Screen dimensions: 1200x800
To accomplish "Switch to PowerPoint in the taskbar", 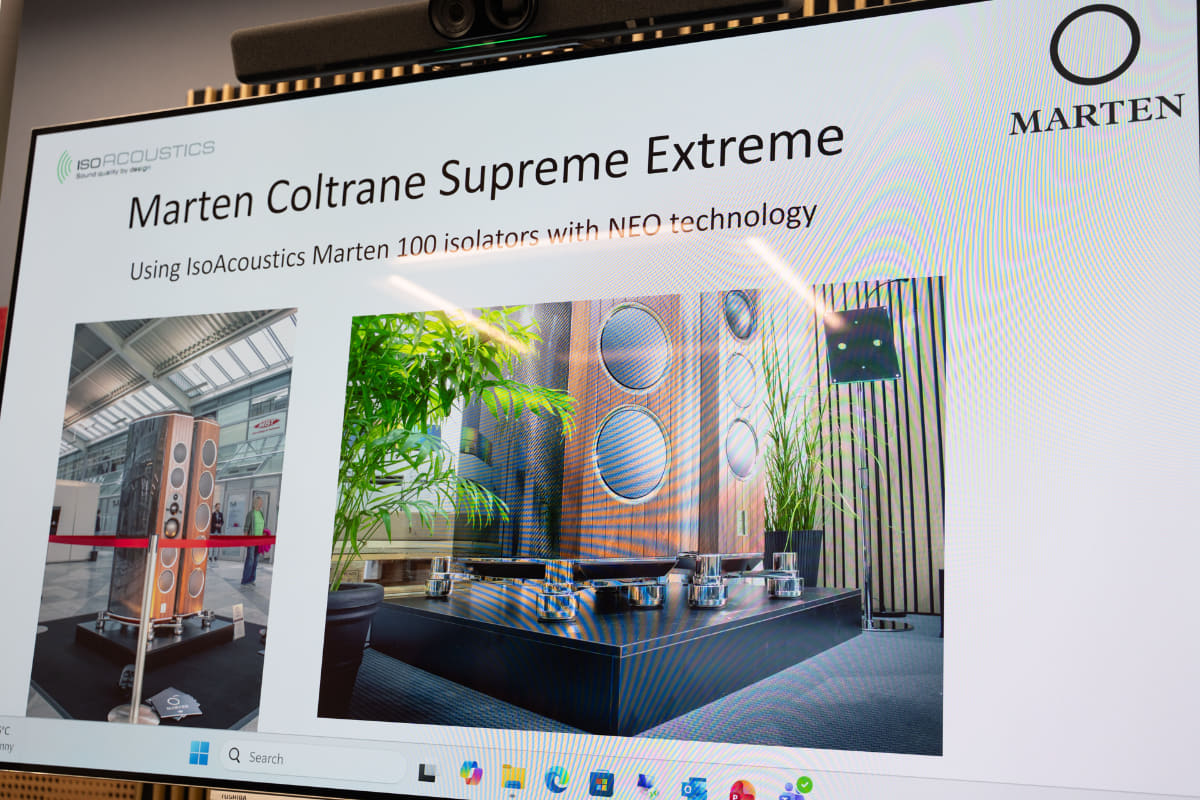I will tap(741, 790).
